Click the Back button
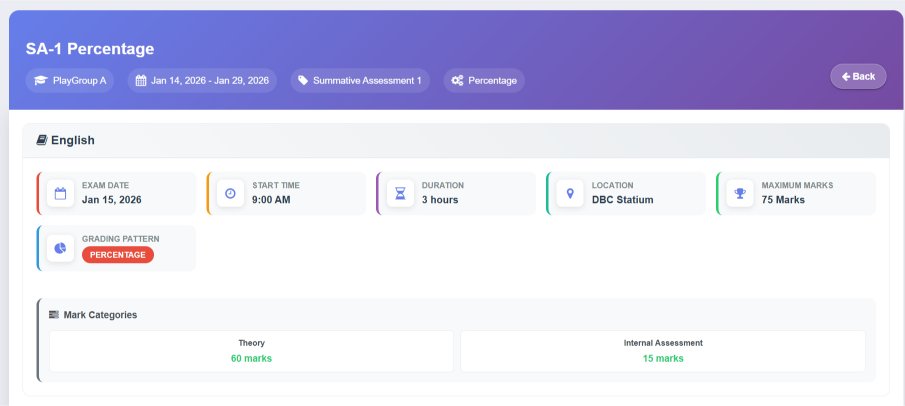Image resolution: width=905 pixels, height=406 pixels. 858,77
